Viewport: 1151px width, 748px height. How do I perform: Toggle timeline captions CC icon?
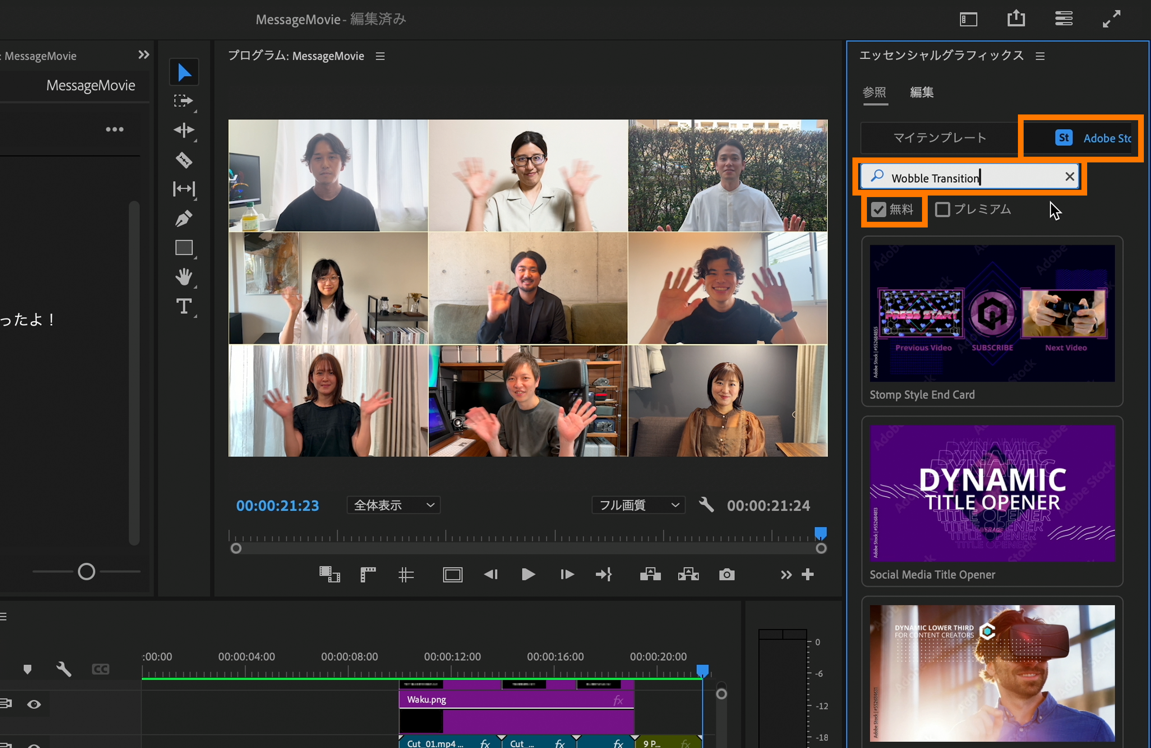(101, 669)
